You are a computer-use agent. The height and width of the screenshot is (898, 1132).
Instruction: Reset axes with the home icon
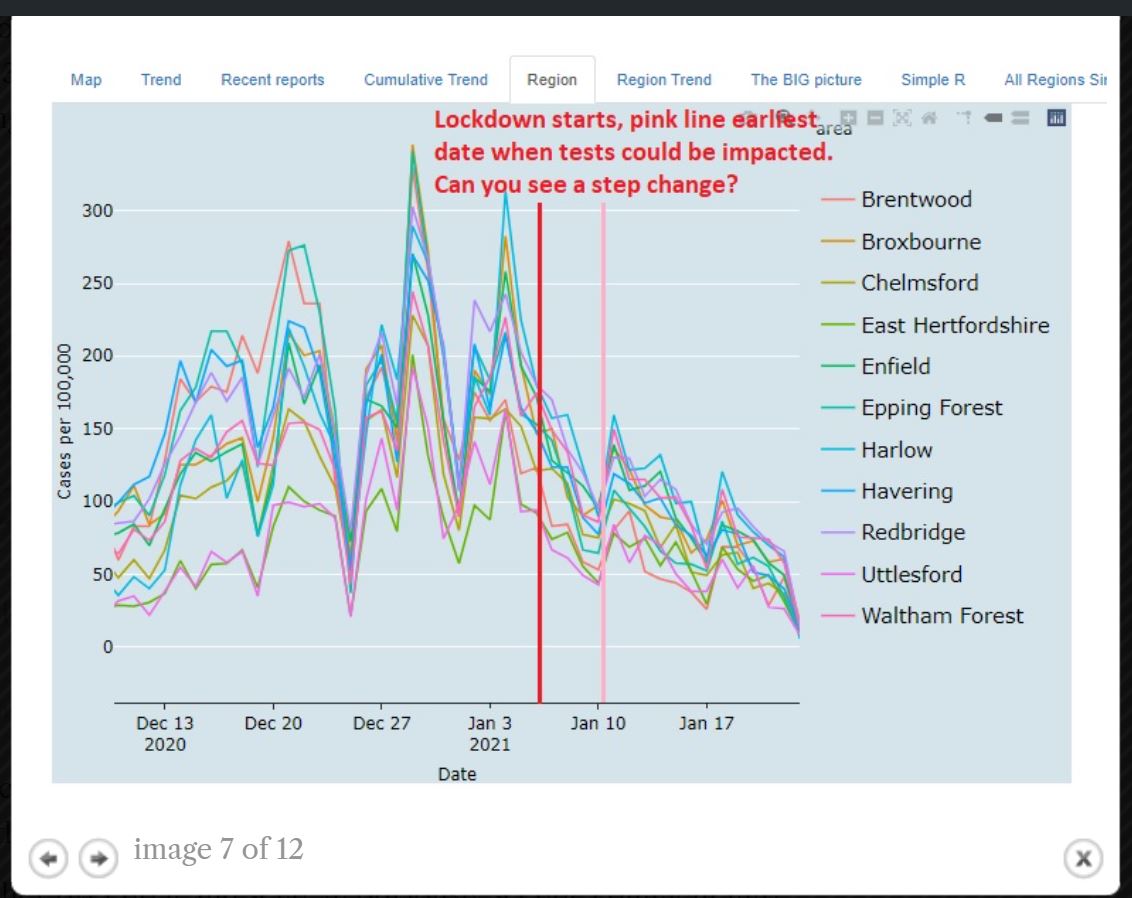pos(929,118)
